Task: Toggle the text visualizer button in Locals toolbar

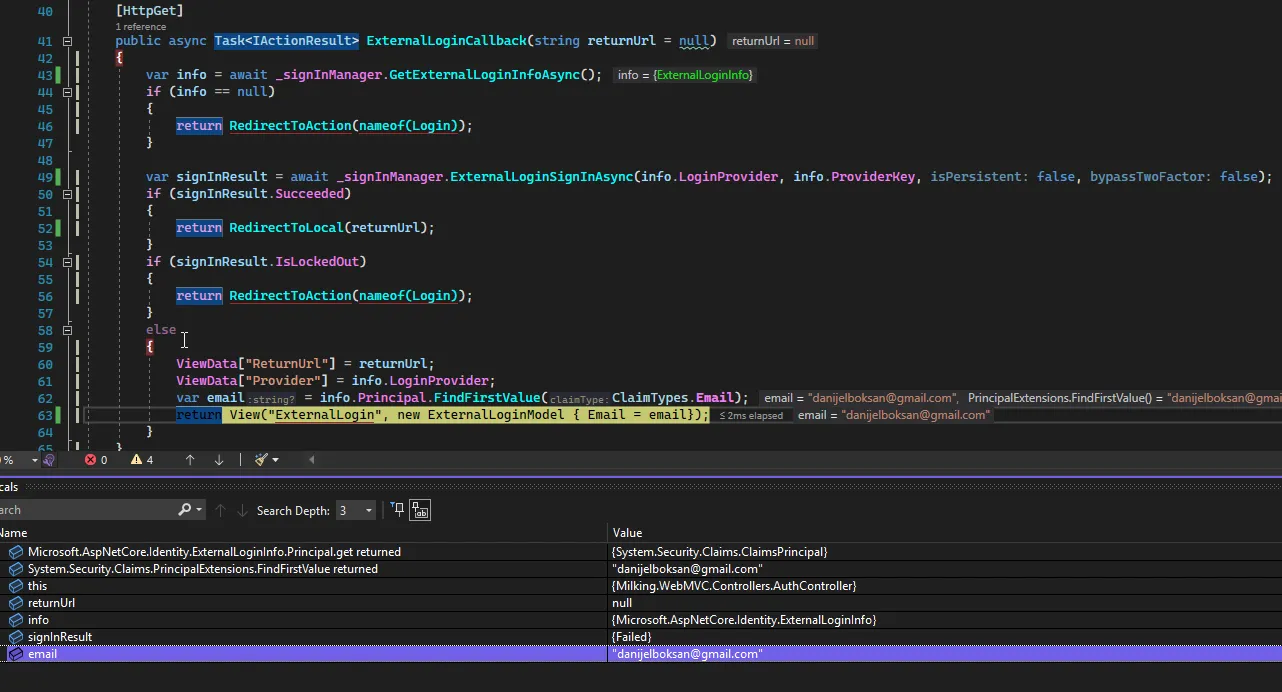Action: 420,510
